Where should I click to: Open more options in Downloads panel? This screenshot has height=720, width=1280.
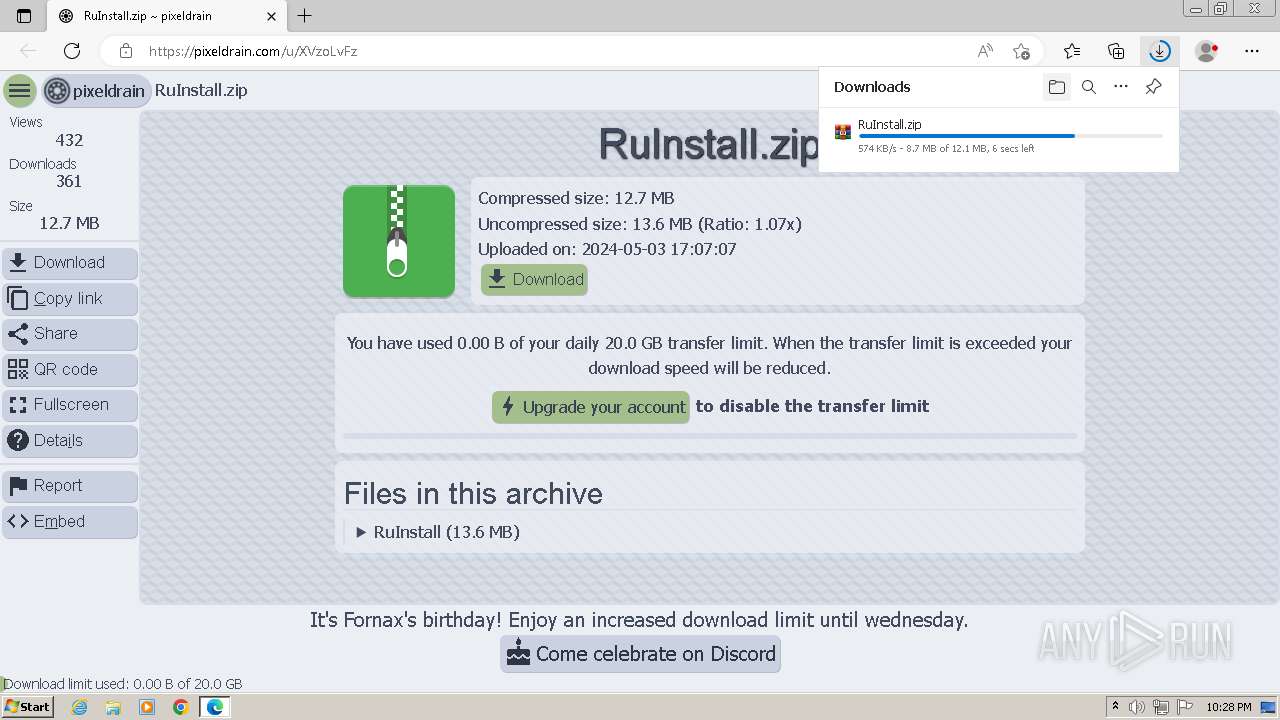1121,87
